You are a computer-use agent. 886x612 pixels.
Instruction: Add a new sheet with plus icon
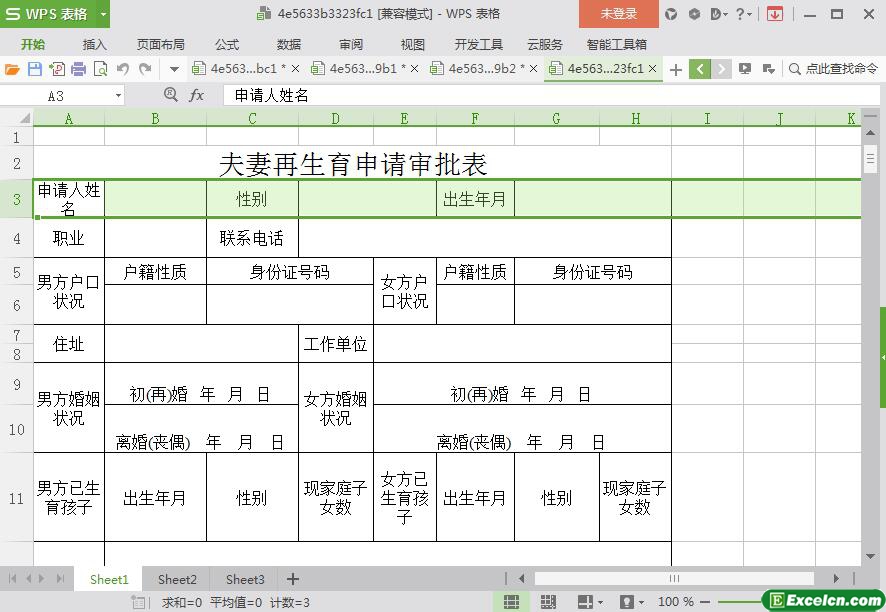[293, 579]
